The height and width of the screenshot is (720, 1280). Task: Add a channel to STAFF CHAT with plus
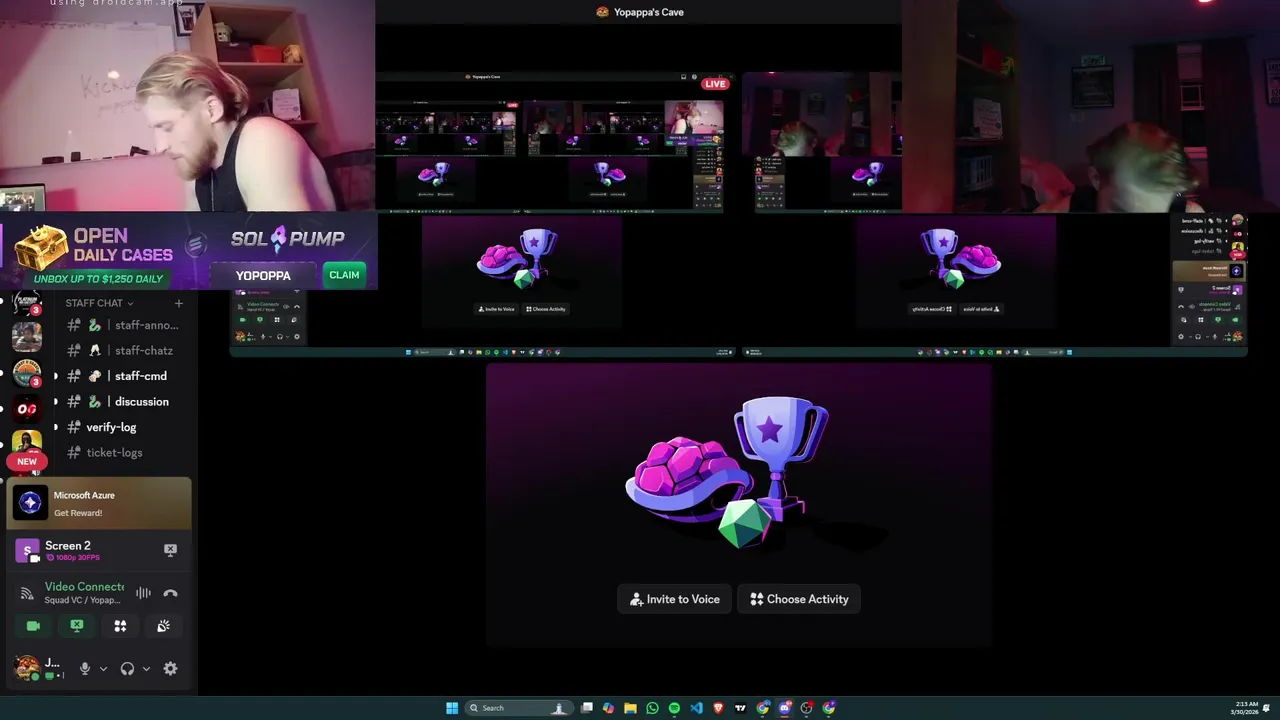(x=179, y=303)
